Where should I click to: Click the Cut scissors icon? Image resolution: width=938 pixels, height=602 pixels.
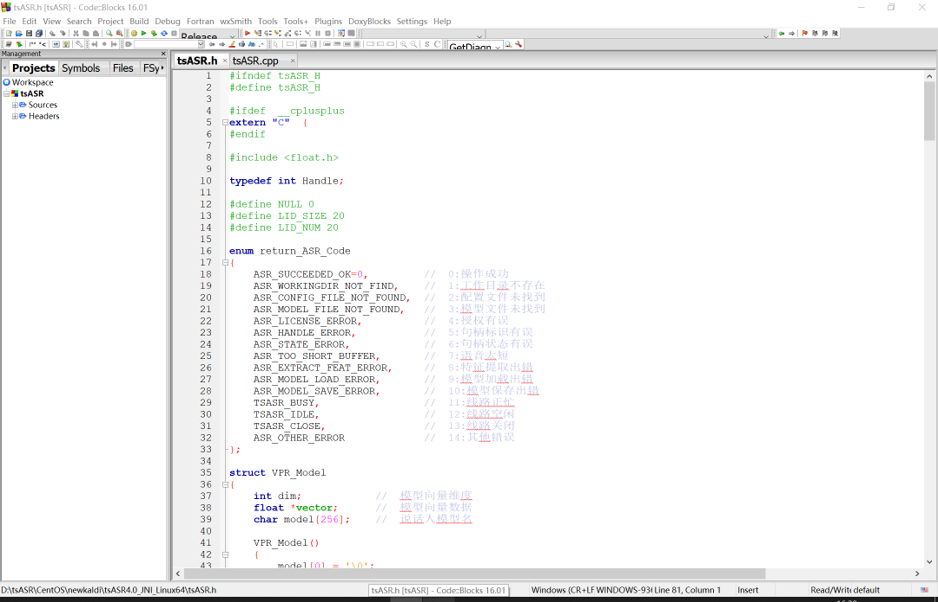pyautogui.click(x=75, y=34)
